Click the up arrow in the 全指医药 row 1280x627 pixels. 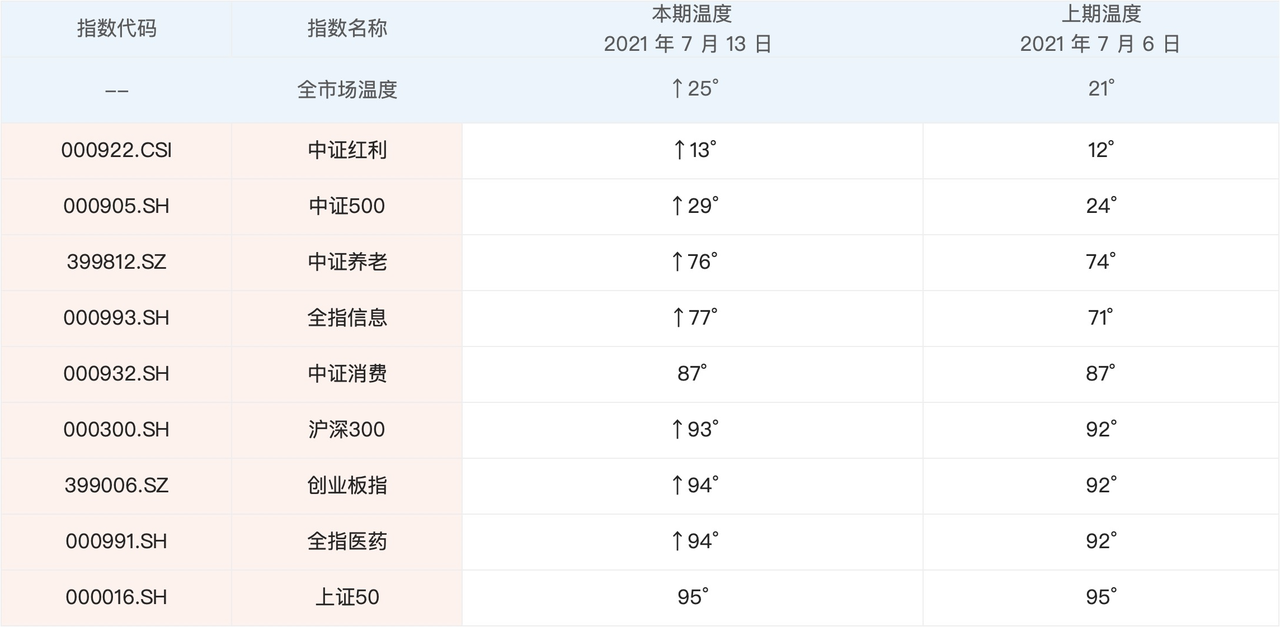679,542
